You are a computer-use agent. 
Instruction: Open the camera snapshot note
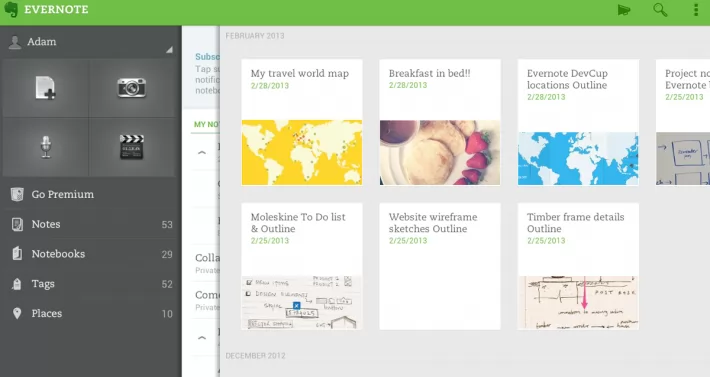[x=132, y=88]
